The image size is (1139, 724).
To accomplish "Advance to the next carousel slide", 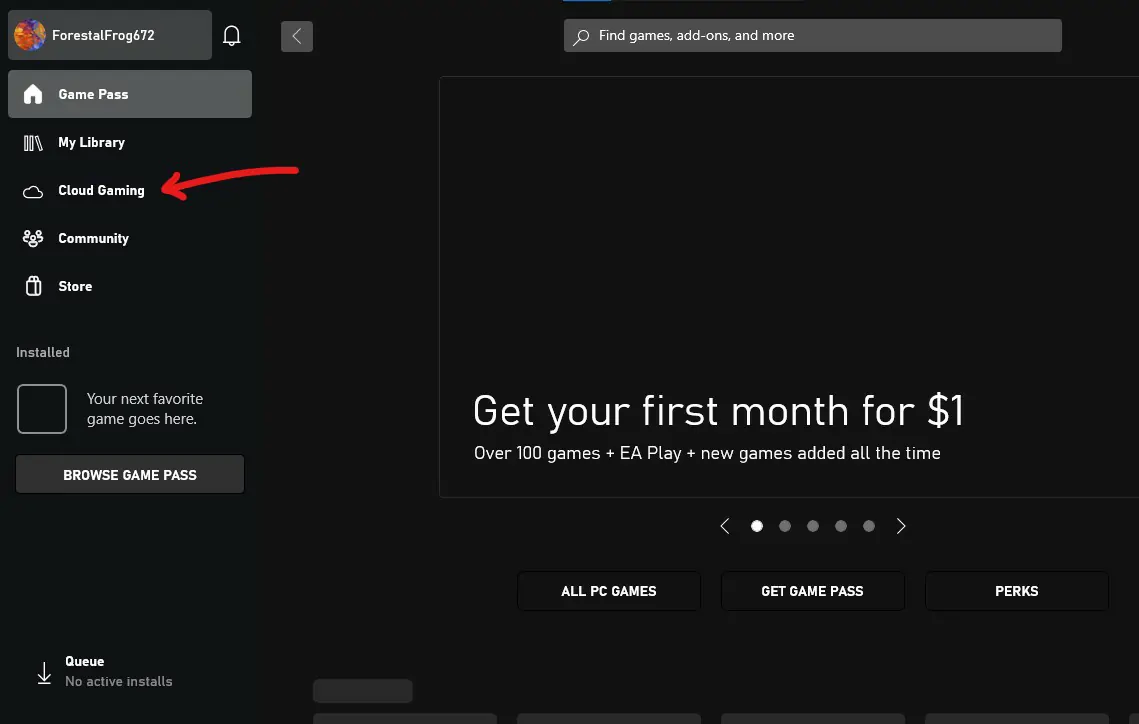I will point(901,526).
